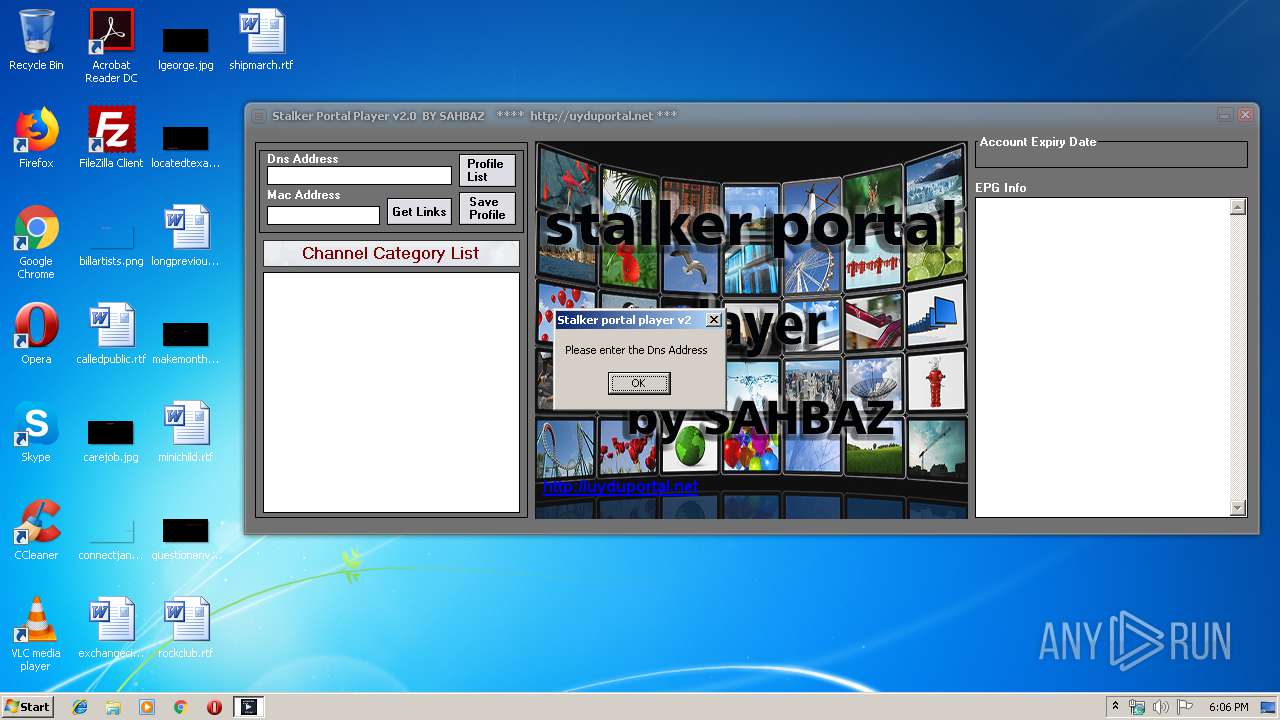Select the CCleaner desktop shortcut
Viewport: 1280px width, 720px height.
click(36, 530)
